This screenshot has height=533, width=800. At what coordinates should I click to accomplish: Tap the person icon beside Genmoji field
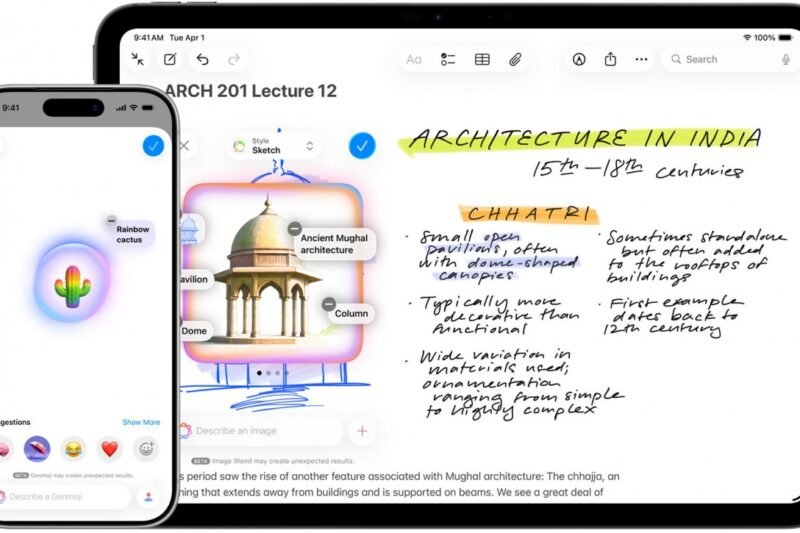click(x=148, y=496)
